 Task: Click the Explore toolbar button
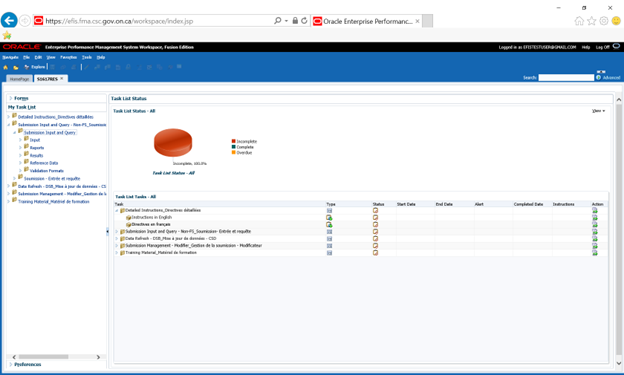pos(35,67)
